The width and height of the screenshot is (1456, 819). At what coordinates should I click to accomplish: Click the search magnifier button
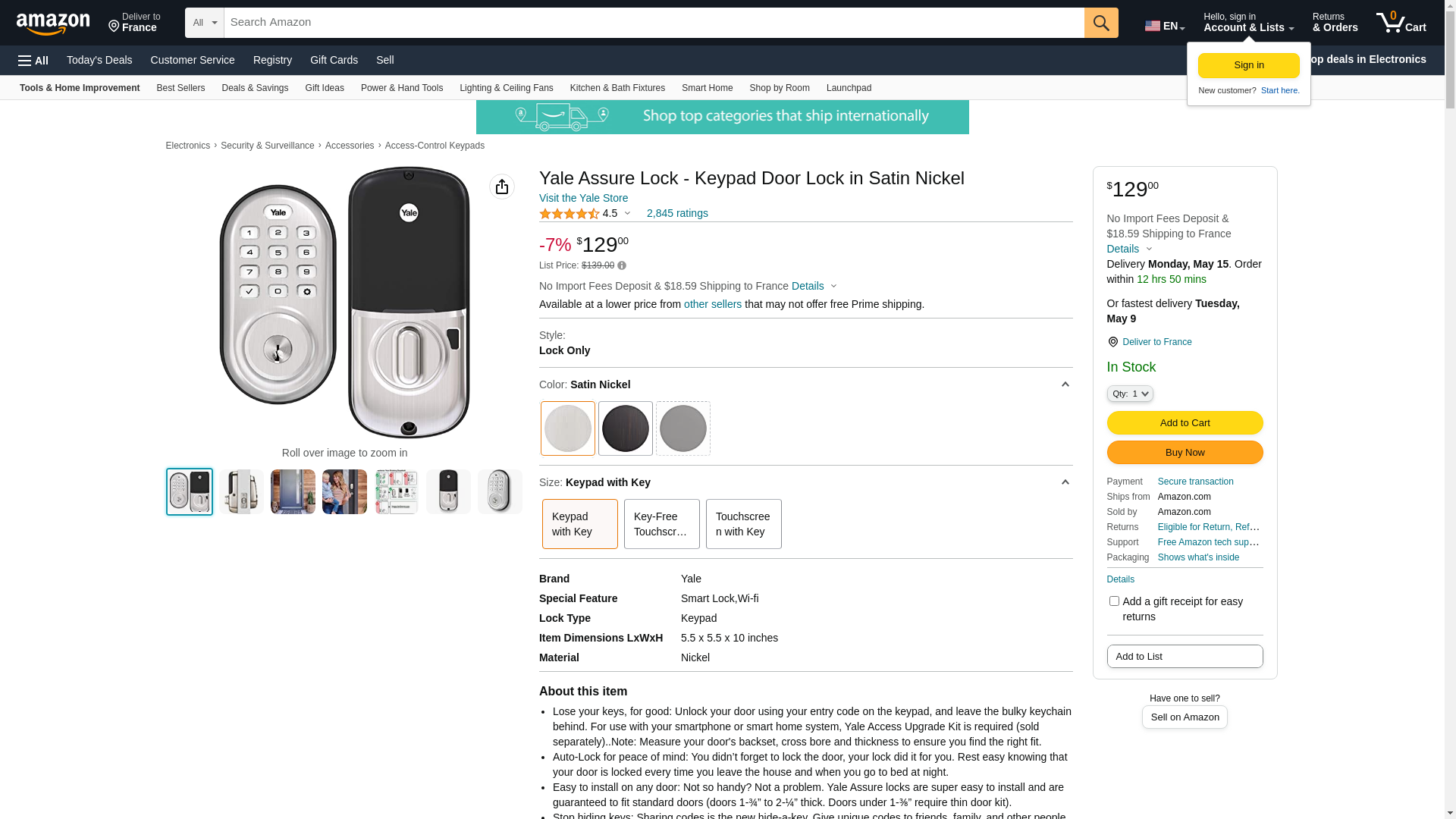(x=1100, y=23)
